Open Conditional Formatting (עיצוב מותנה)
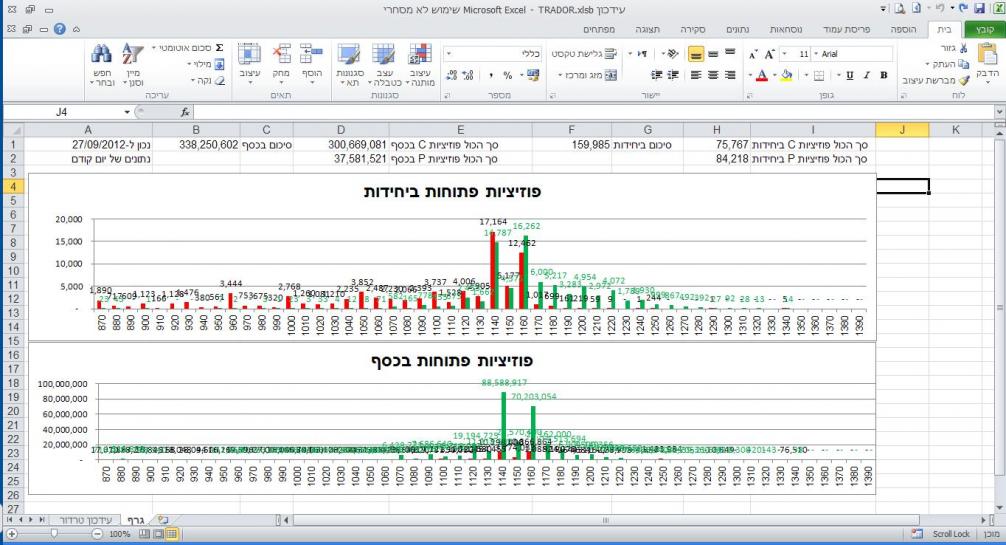 pyautogui.click(x=421, y=62)
